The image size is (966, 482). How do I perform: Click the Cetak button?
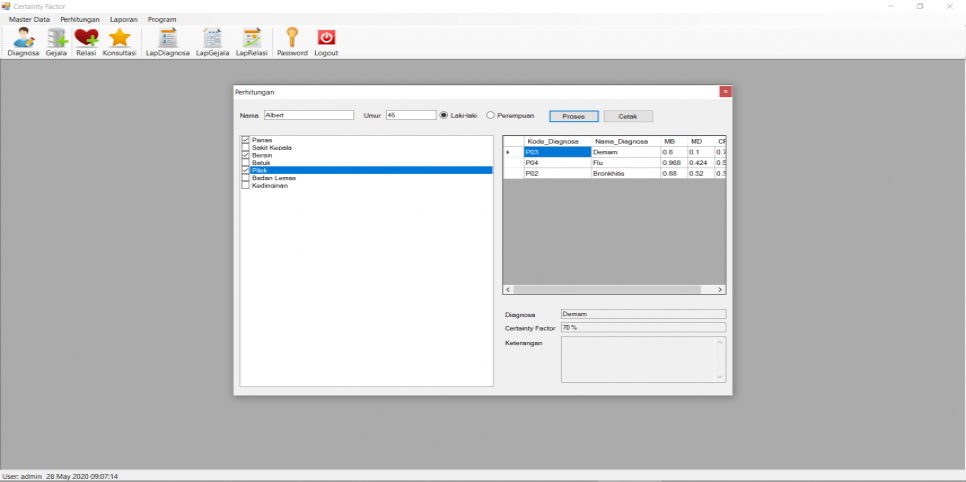628,116
